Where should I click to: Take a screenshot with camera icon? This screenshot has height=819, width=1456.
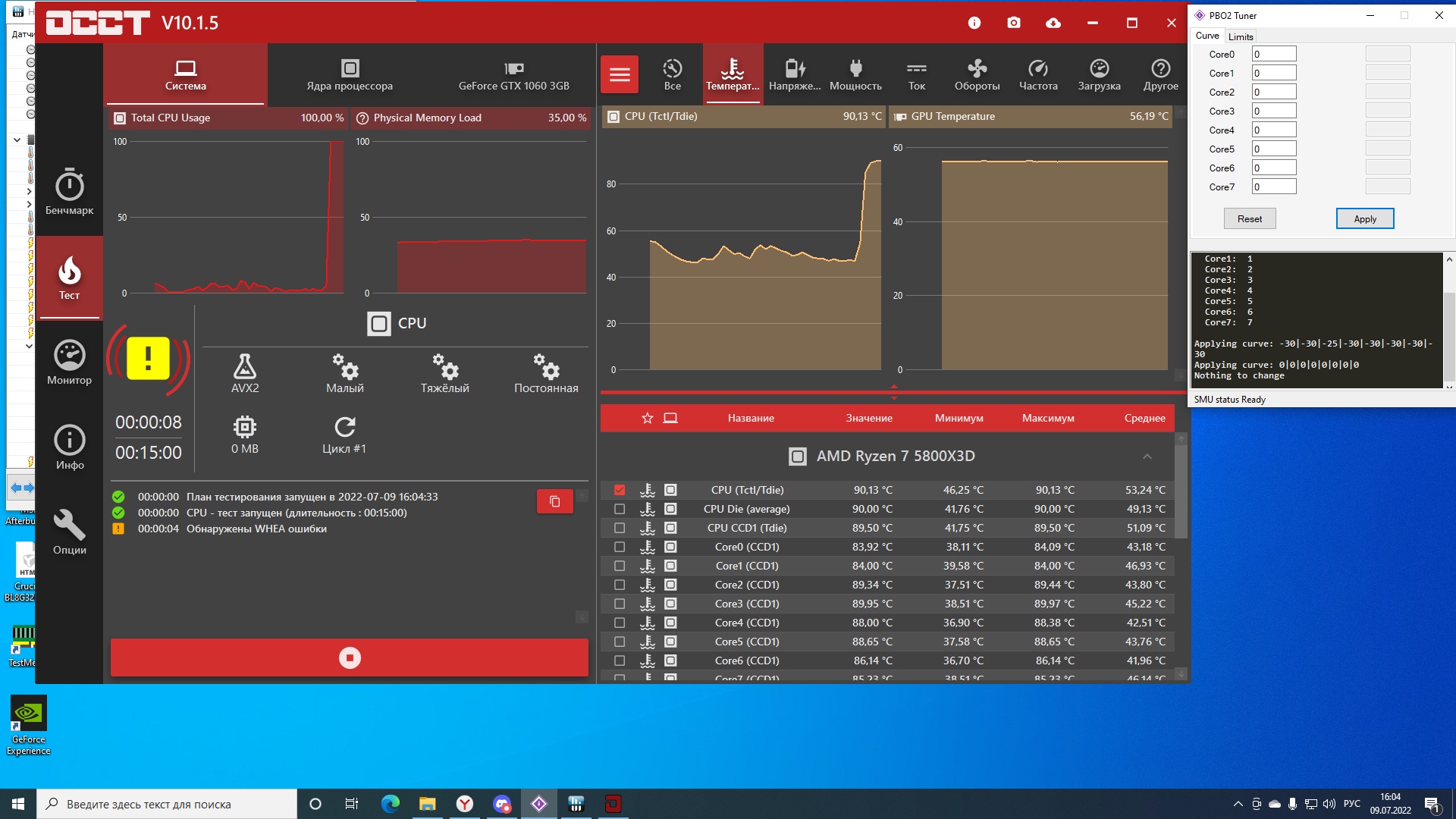(1014, 23)
